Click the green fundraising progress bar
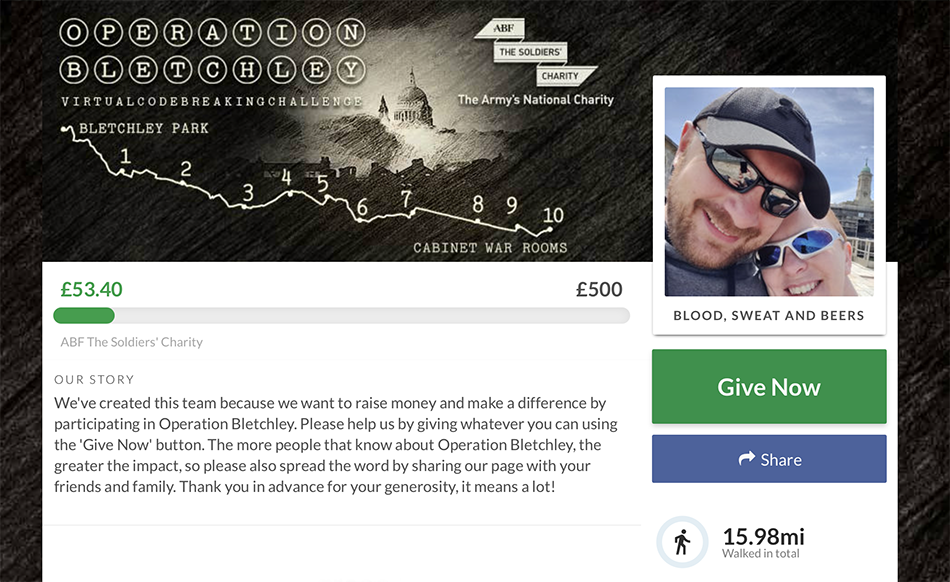Image resolution: width=950 pixels, height=582 pixels. [x=342, y=316]
